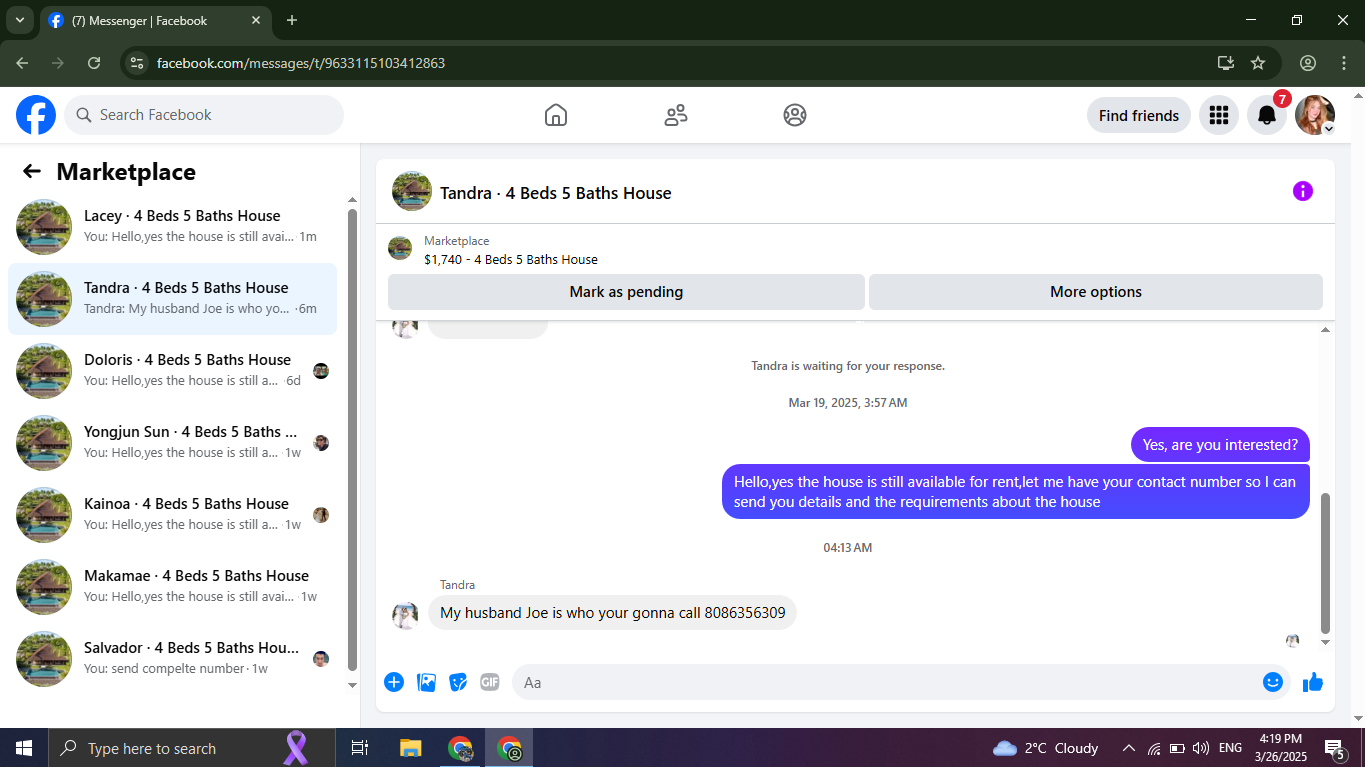The image size is (1365, 767).
Task: Attach a file with the photo icon
Action: coord(426,682)
